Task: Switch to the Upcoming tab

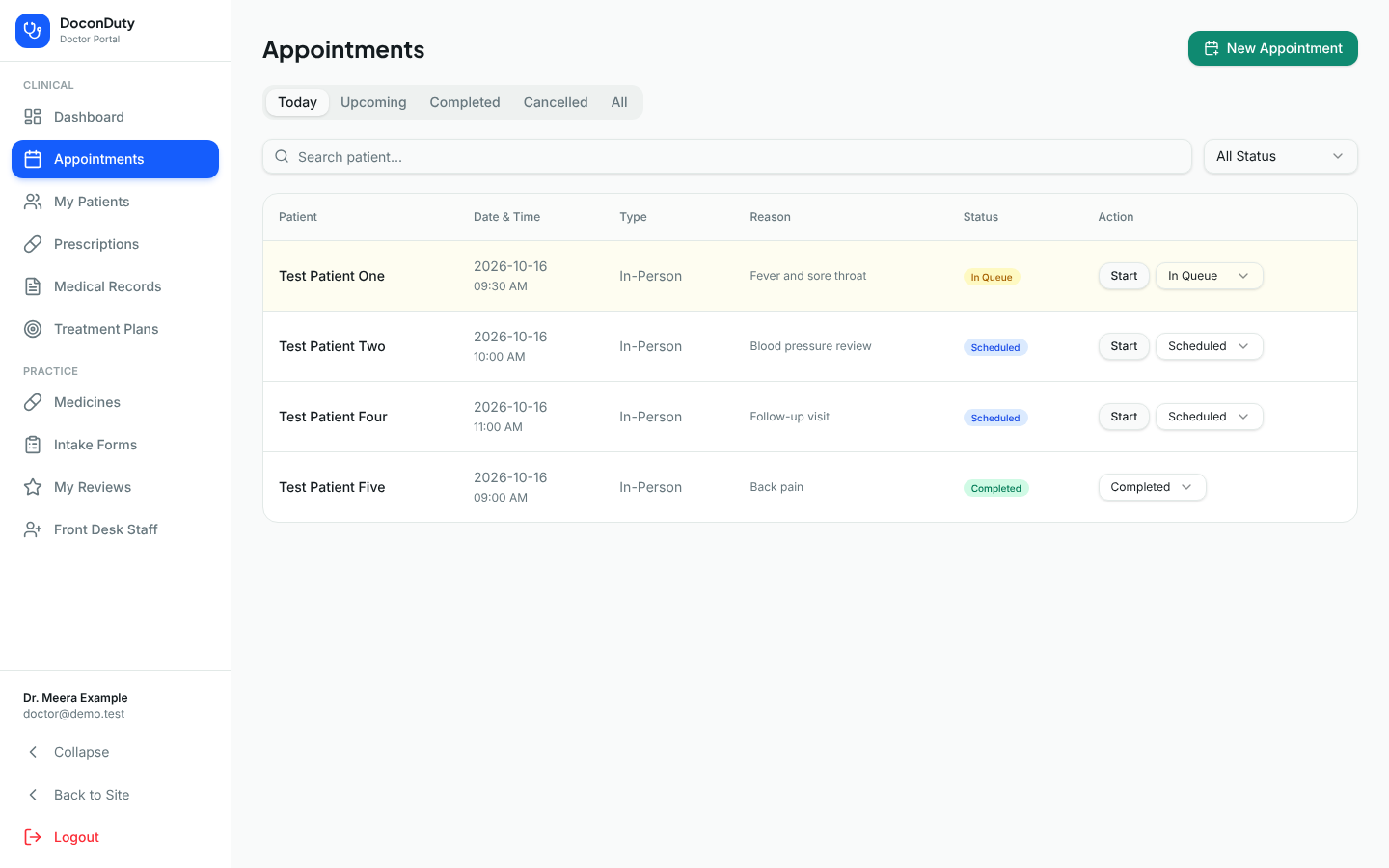Action: click(x=373, y=102)
